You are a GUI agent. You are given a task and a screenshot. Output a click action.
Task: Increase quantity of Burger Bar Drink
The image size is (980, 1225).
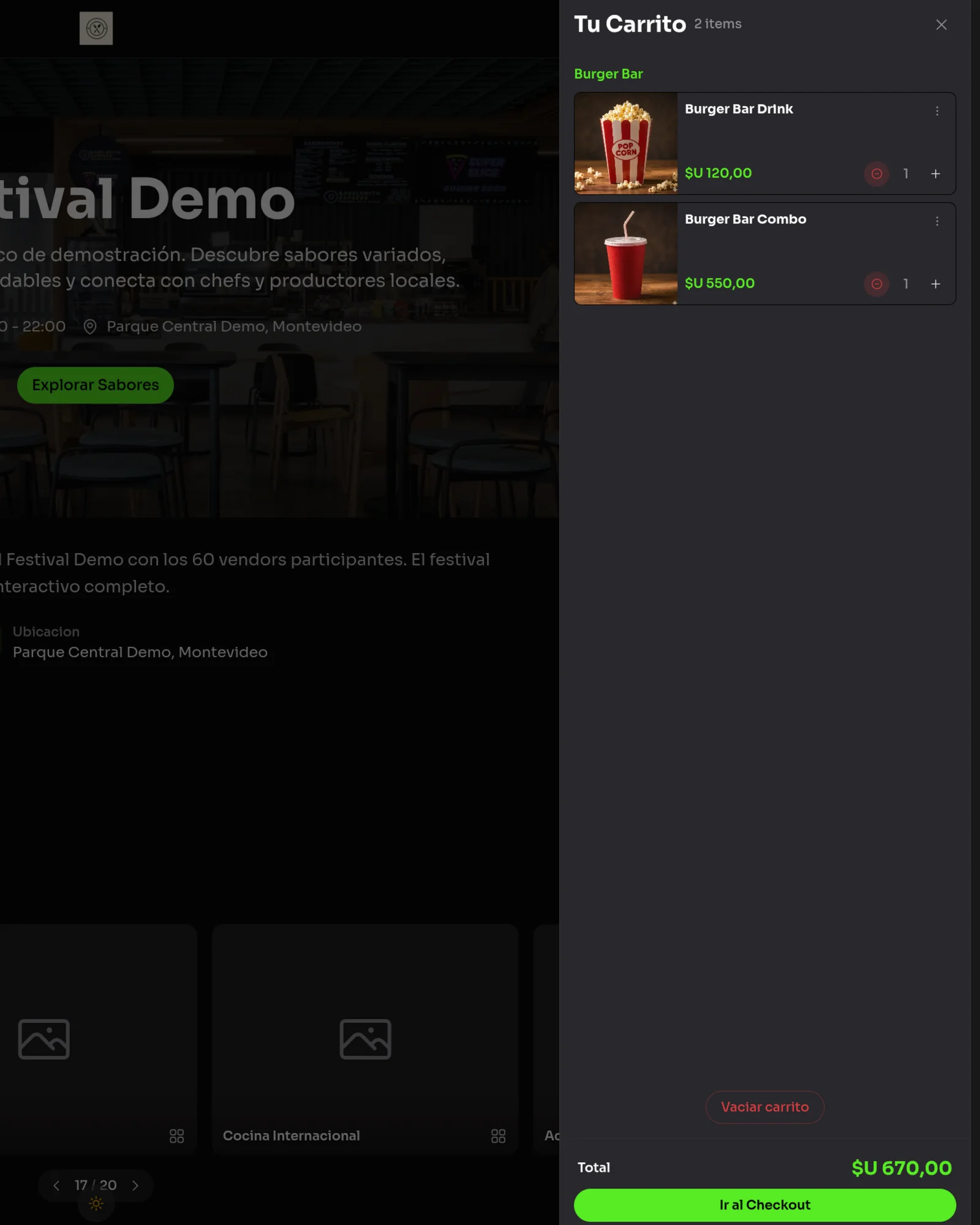click(936, 174)
